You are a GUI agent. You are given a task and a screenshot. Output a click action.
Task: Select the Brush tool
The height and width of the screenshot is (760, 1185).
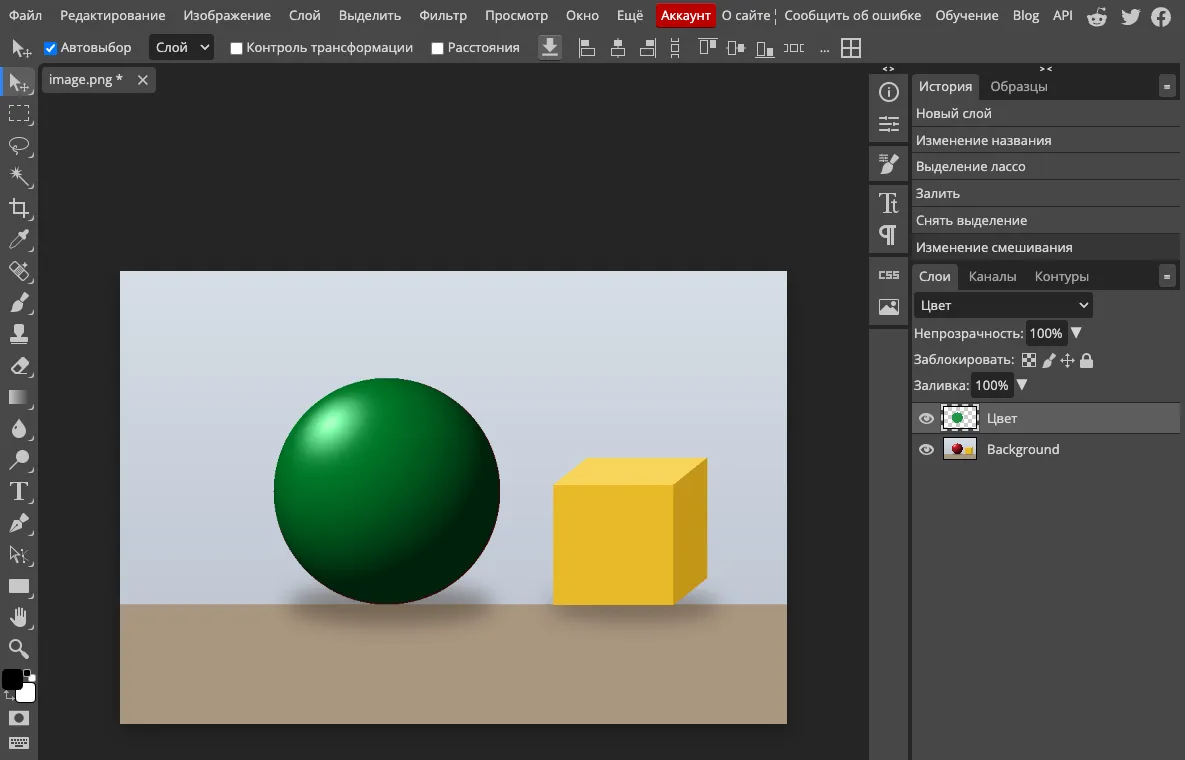19,304
